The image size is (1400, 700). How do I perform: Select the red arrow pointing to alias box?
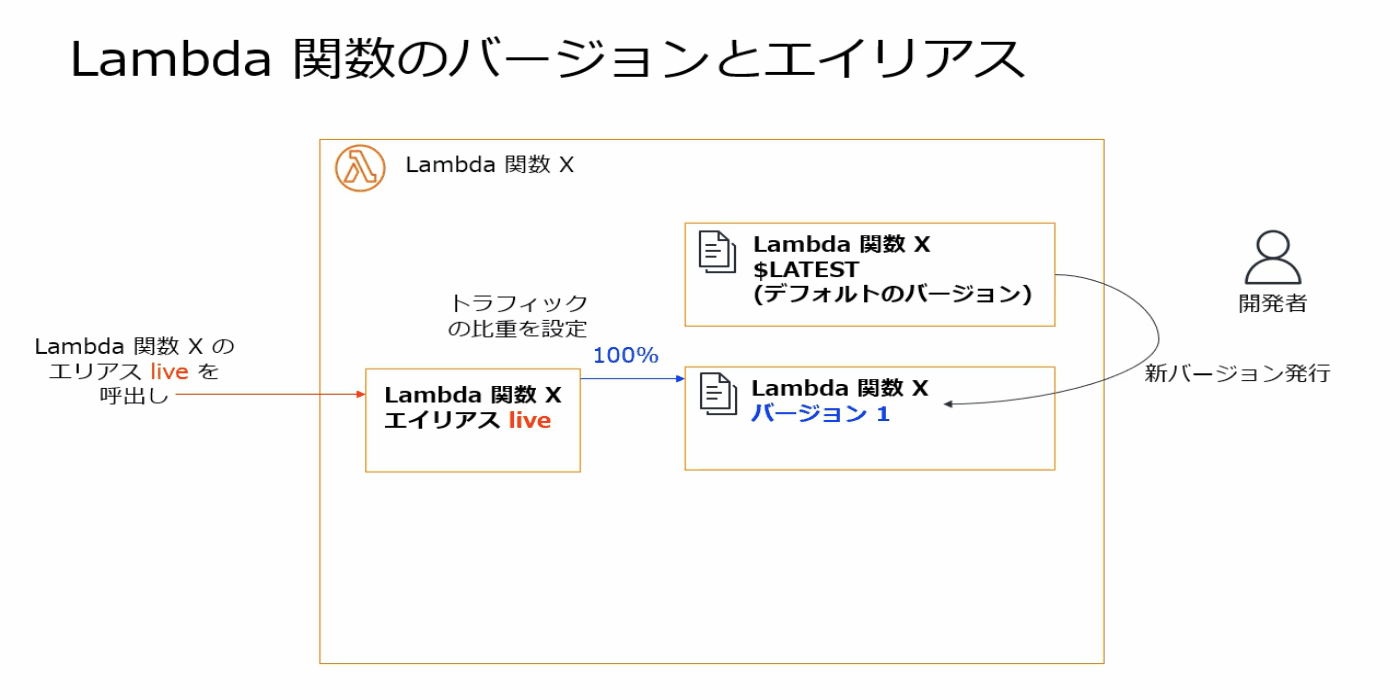pos(270,395)
